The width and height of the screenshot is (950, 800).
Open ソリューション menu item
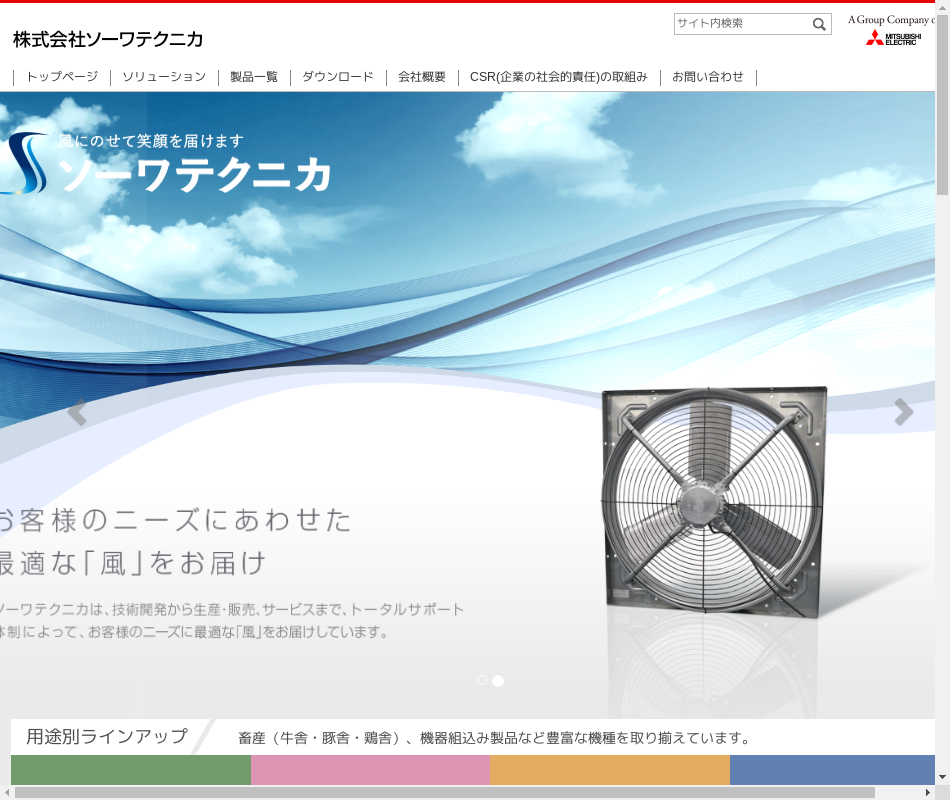click(164, 77)
